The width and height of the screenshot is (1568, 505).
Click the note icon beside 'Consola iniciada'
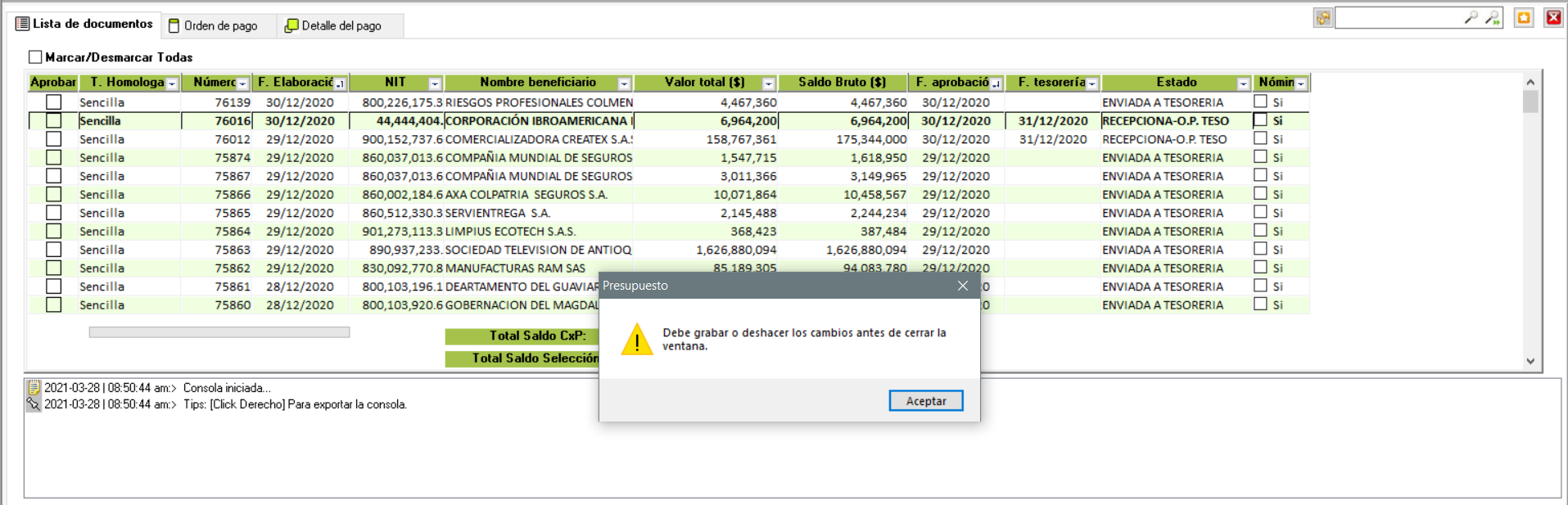click(34, 388)
